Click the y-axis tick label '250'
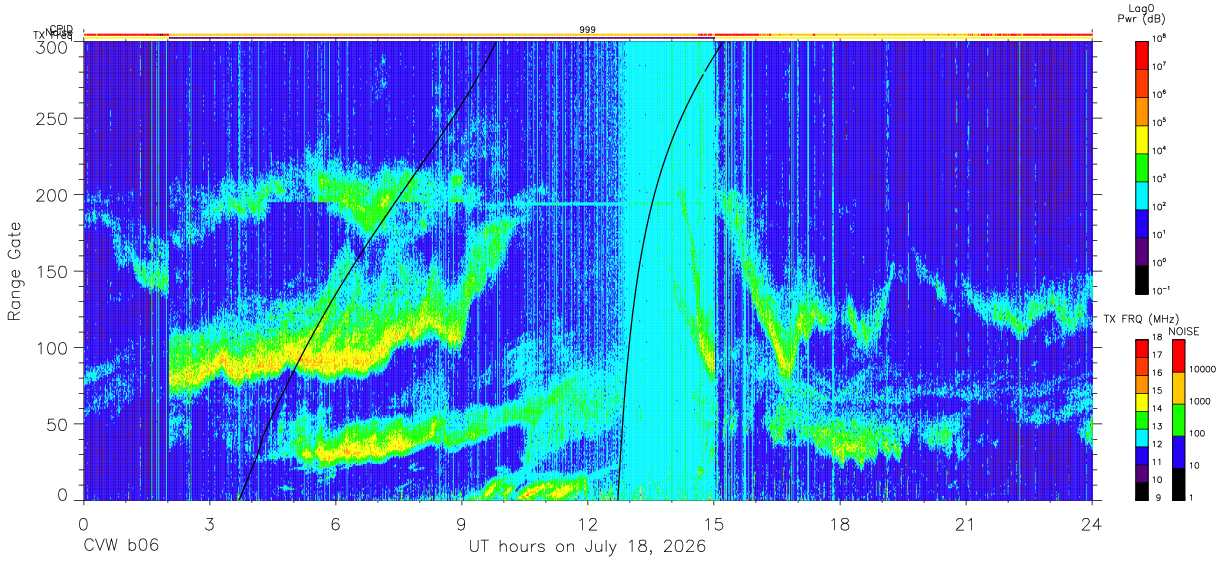Image resolution: width=1228 pixels, height=567 pixels. 53,119
